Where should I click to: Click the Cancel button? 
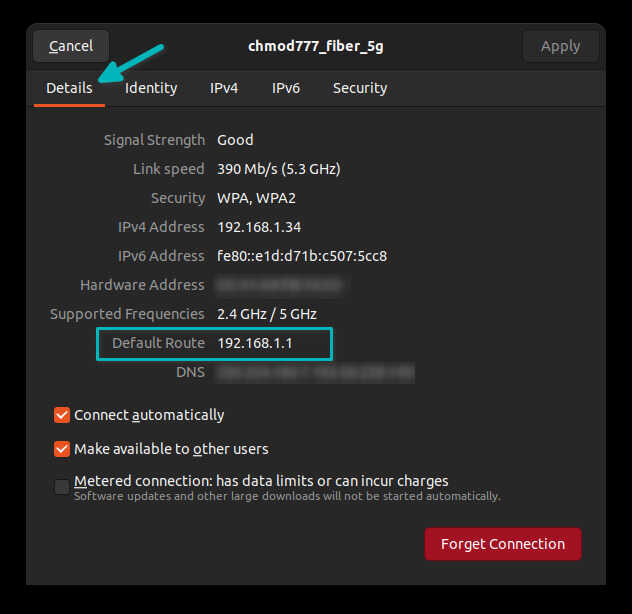pos(71,46)
